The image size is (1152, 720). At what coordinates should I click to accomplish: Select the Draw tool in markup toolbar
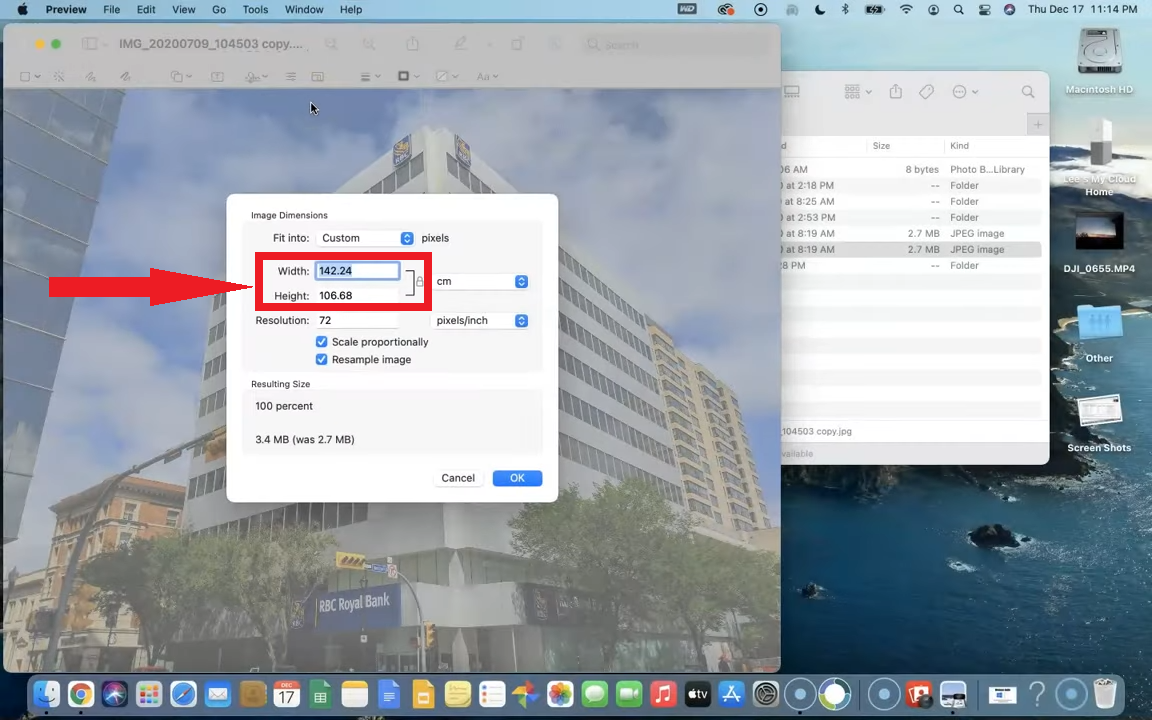pyautogui.click(x=125, y=76)
